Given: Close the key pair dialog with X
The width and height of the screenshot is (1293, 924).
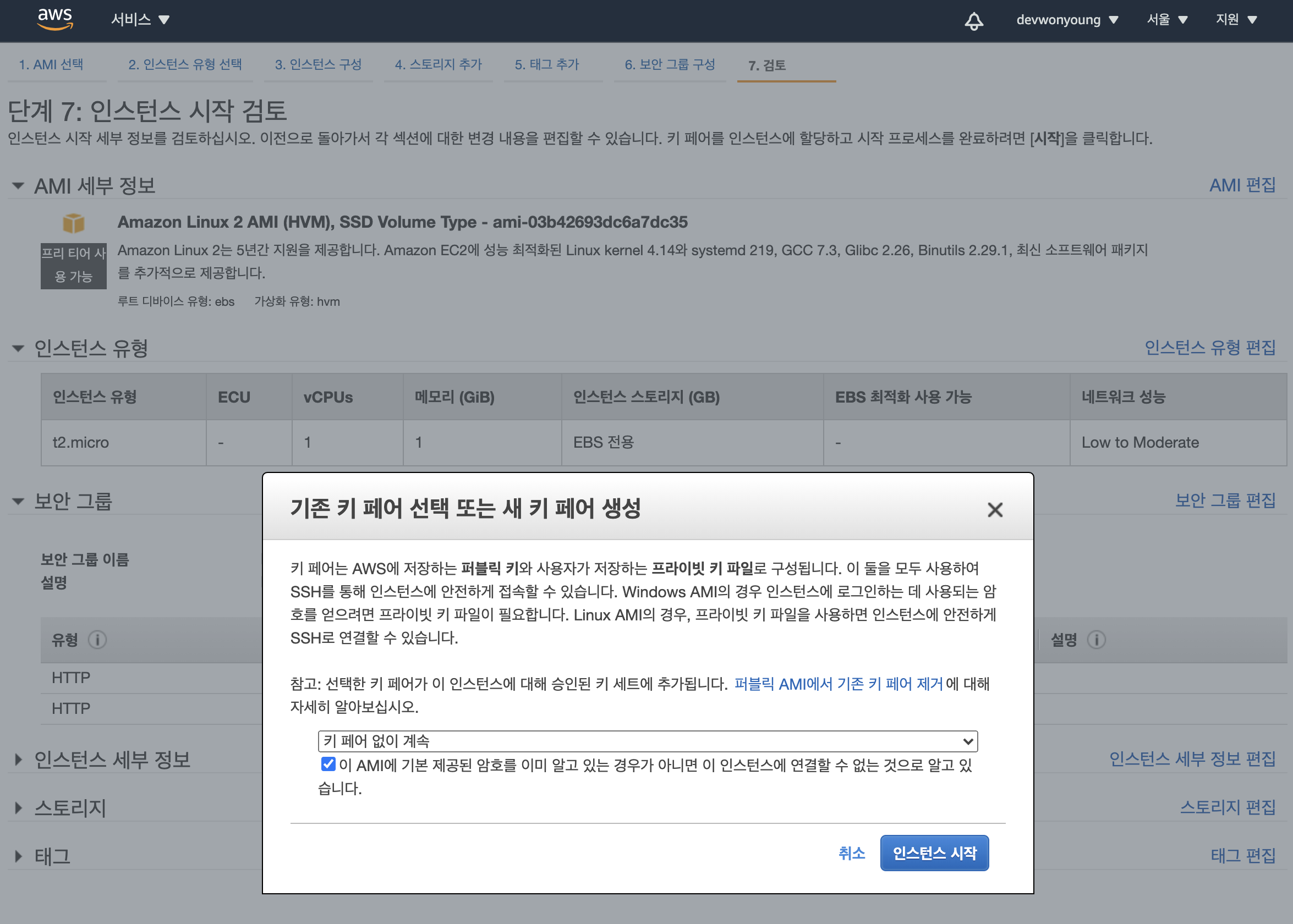Looking at the screenshot, I should (995, 509).
